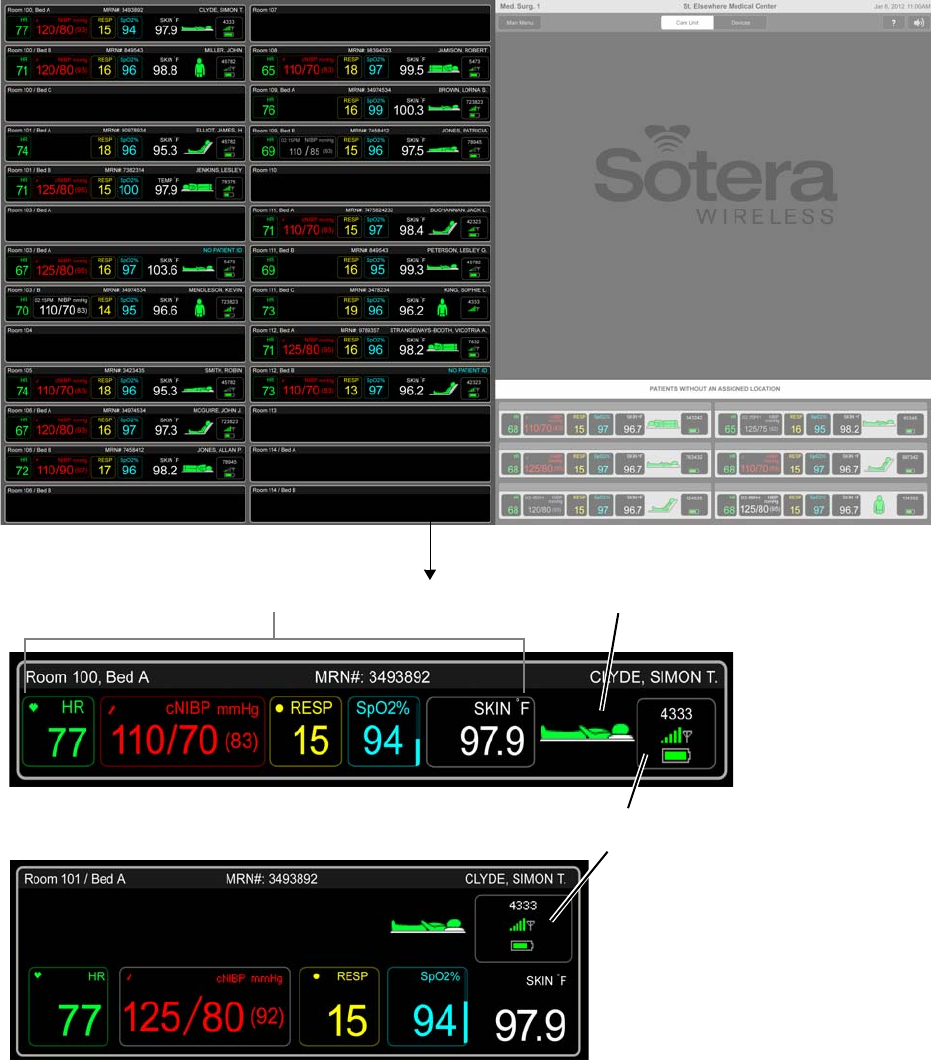
Task: Click Peterson, Lesley G. supine posture icon
Action: point(442,268)
